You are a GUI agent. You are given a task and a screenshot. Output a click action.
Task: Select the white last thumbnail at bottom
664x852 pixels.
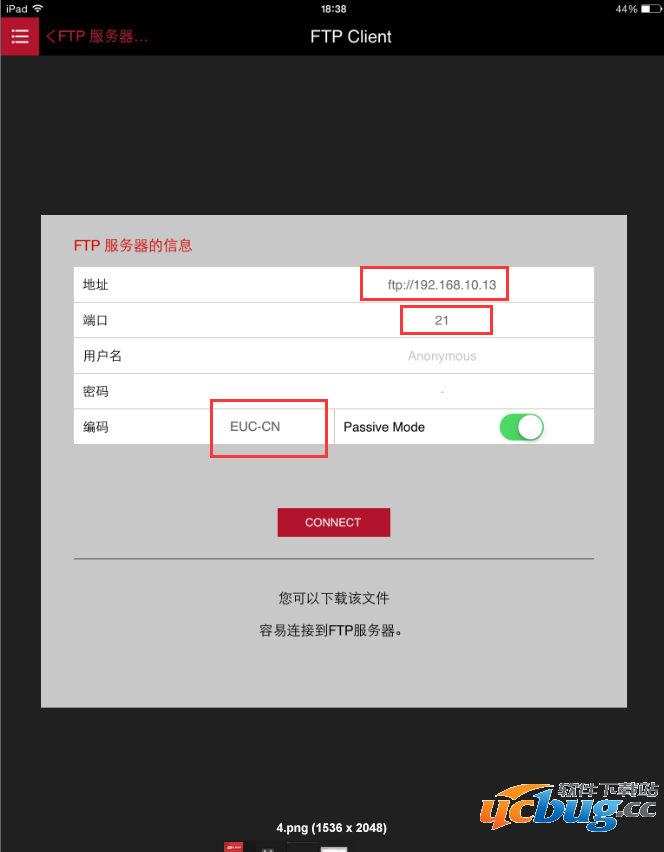pyautogui.click(x=334, y=849)
